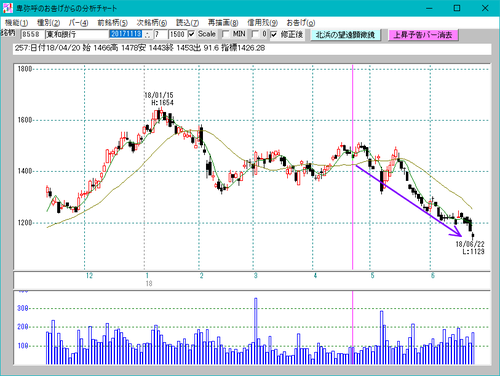The height and width of the screenshot is (376, 500).
Task: Click the 100 volume axis label
Action: 23,346
